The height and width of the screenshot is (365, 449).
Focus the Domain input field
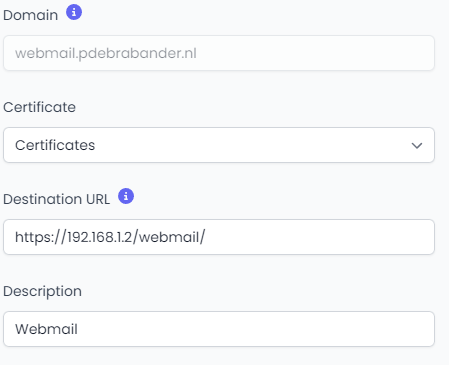click(x=219, y=53)
